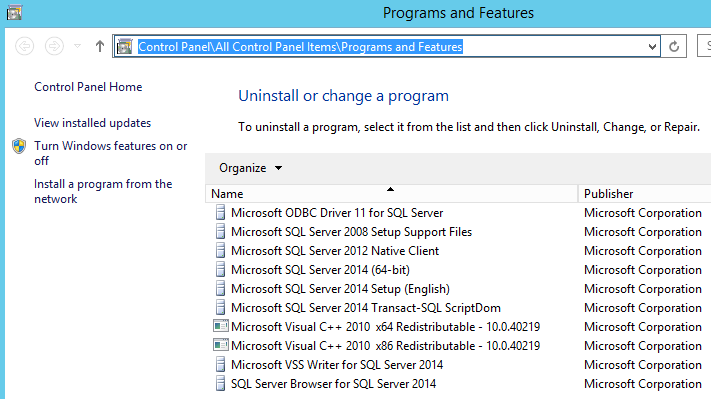Click the address bar location icon
Viewport: 711px width, 399px height.
[124, 46]
